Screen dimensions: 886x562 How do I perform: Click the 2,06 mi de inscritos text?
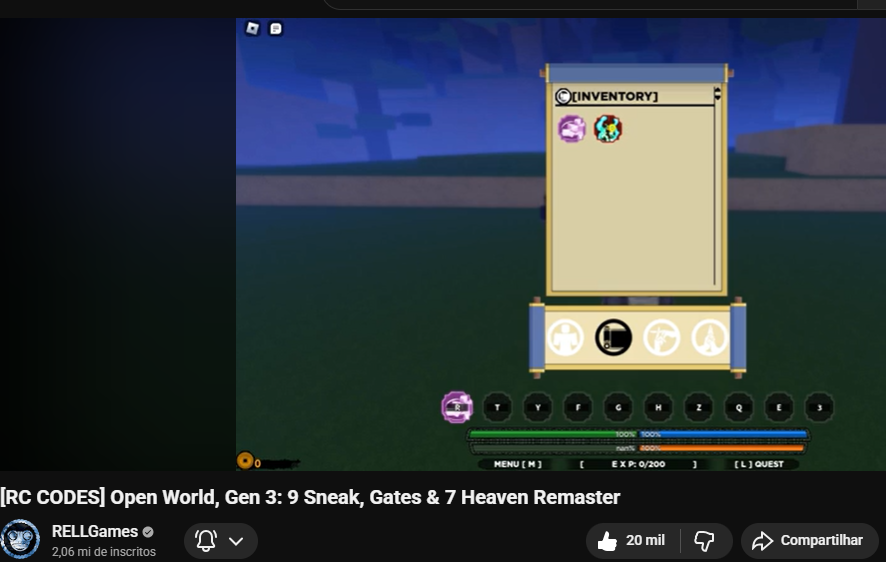103,552
